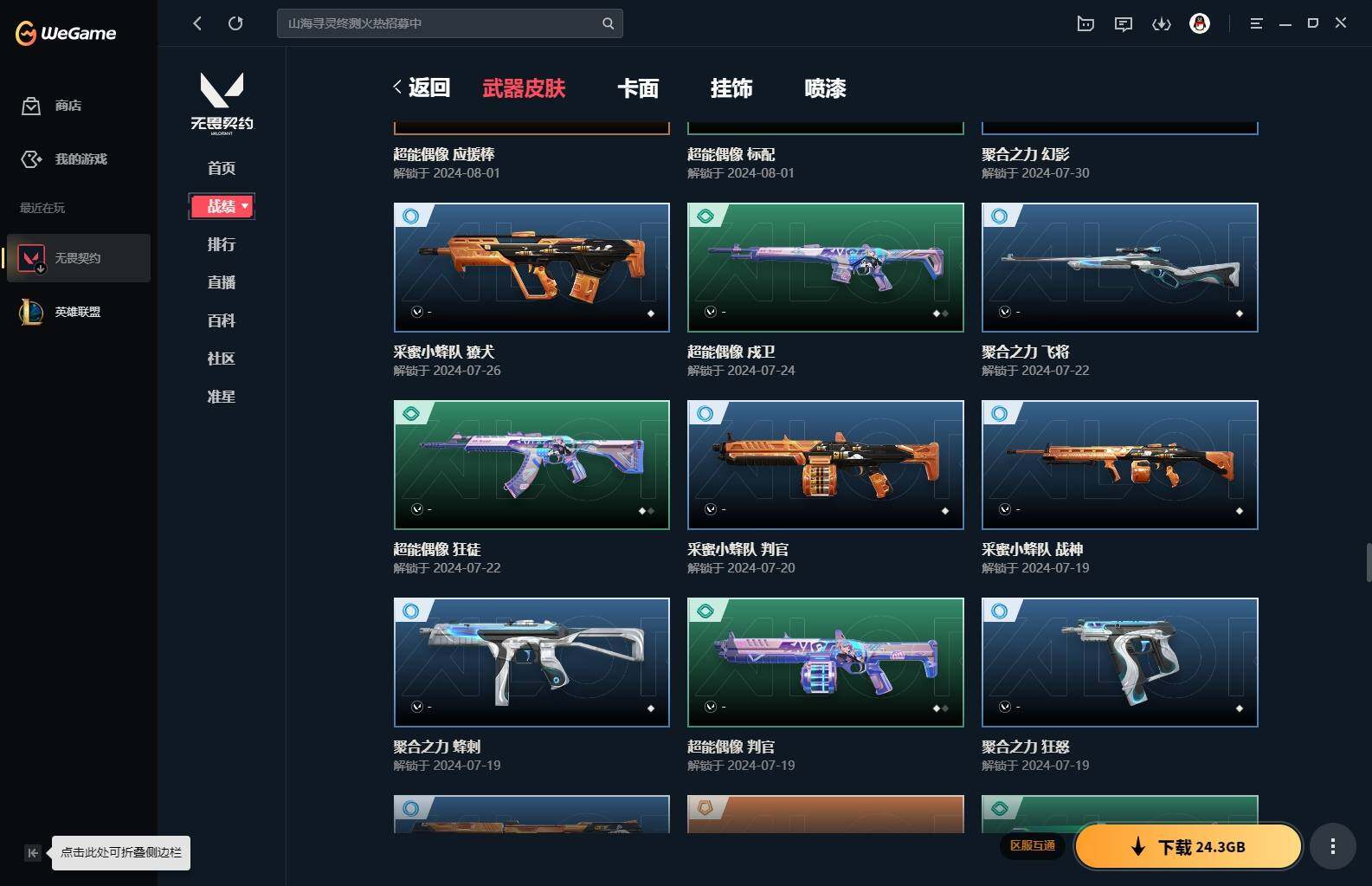
Task: Open the messages chat icon
Action: [1124, 23]
